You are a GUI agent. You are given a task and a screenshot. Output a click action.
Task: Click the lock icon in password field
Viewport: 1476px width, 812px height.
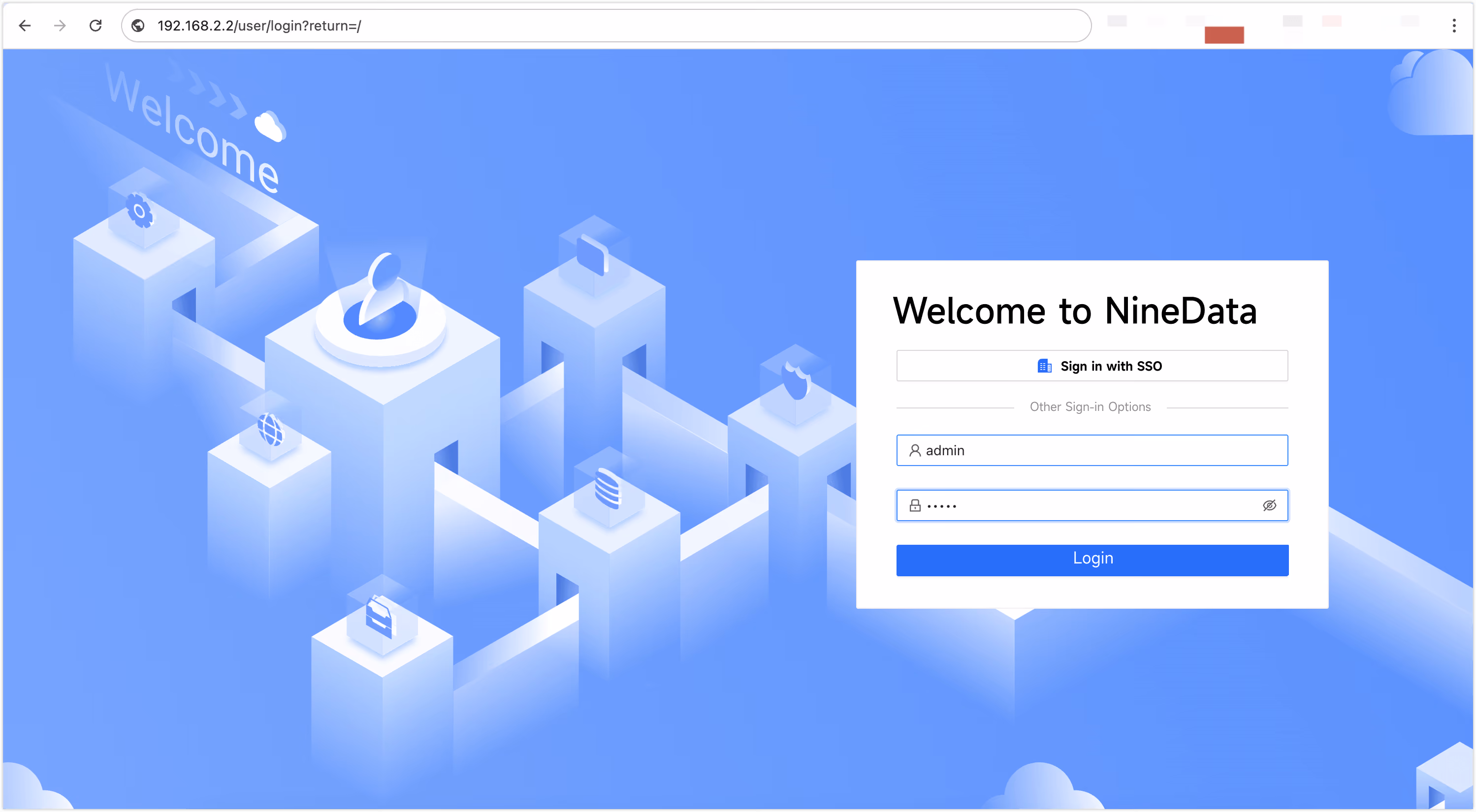click(915, 505)
